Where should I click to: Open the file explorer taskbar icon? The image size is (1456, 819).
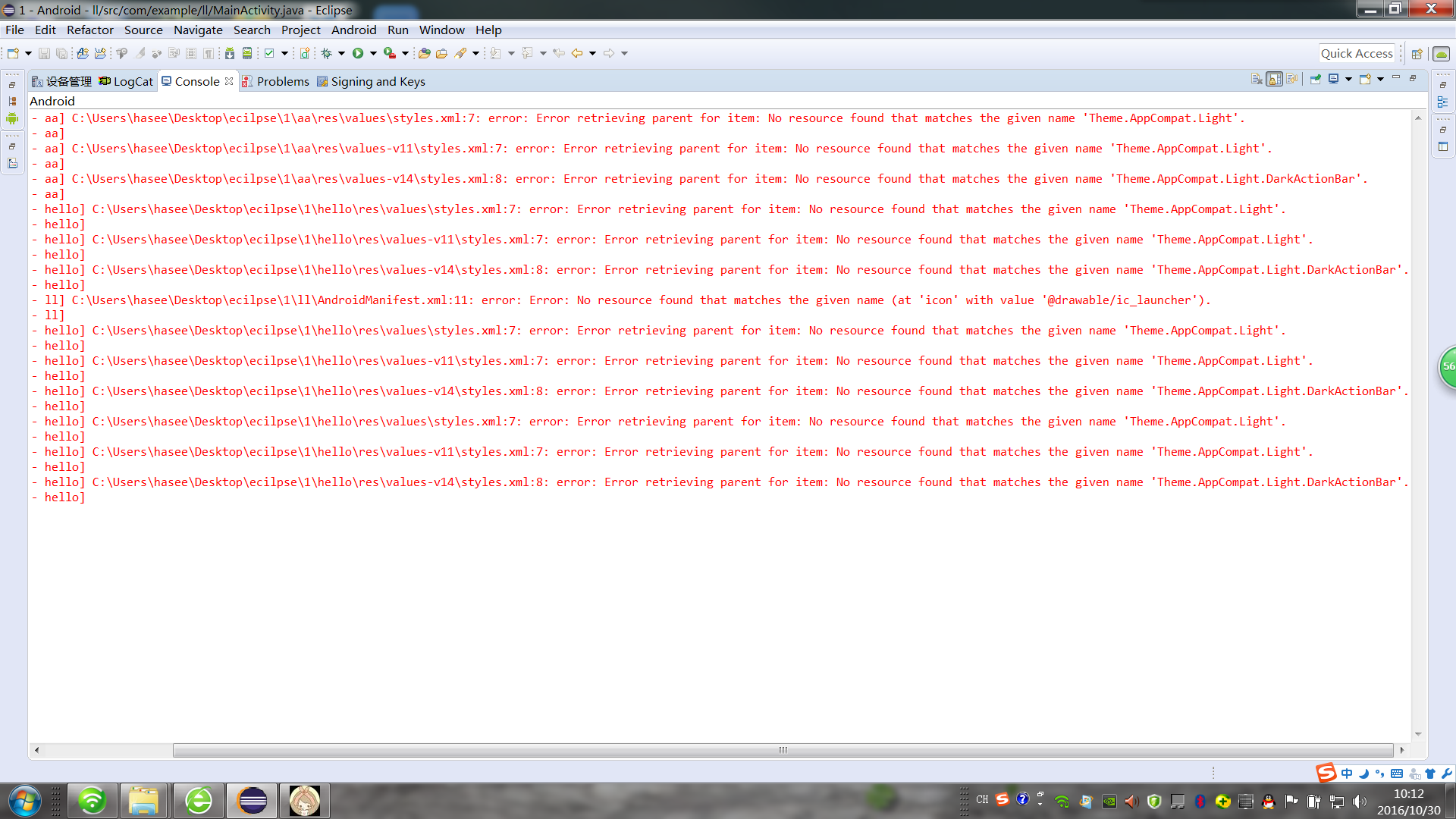[143, 801]
